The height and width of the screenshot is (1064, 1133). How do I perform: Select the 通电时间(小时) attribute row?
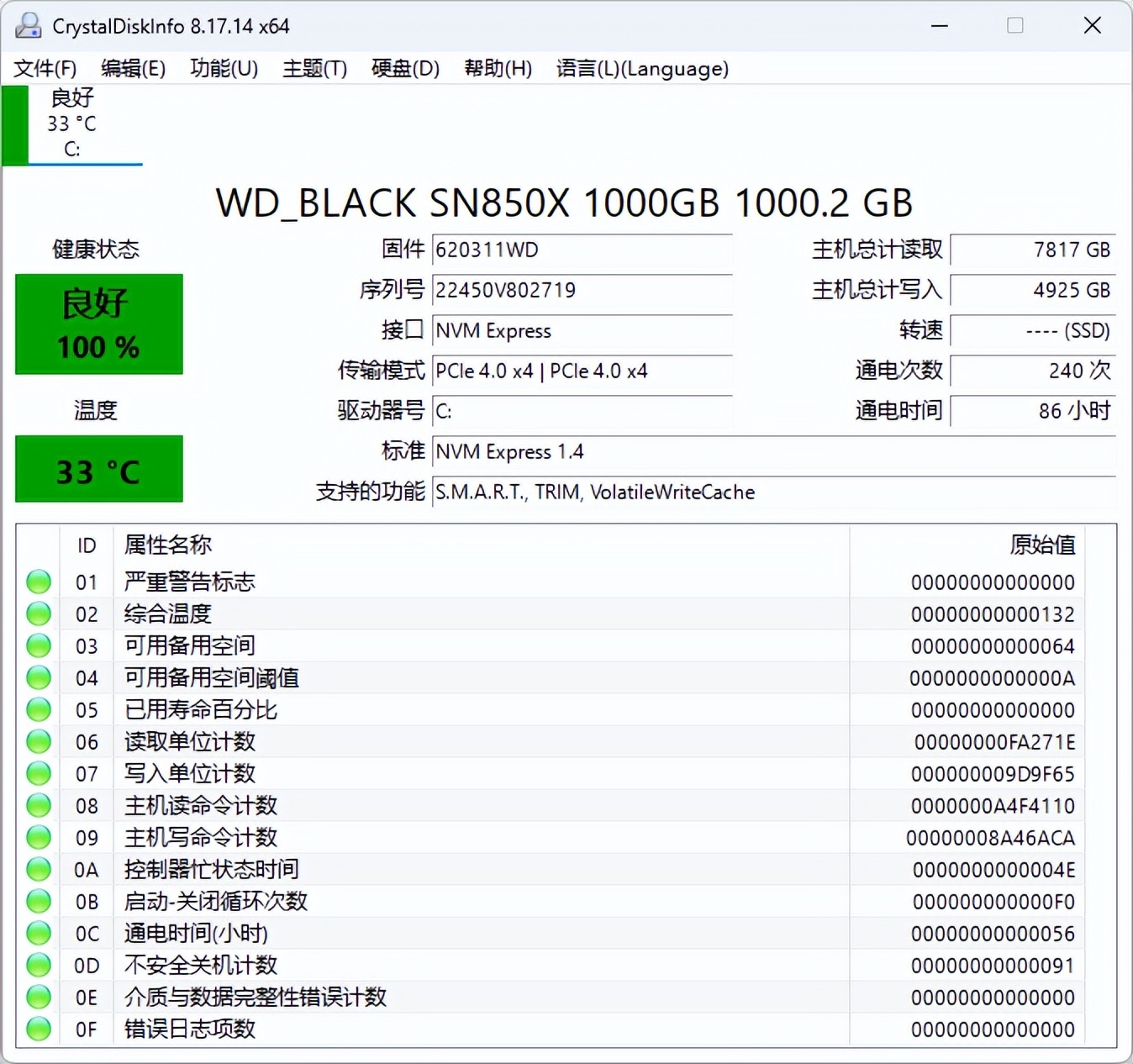(x=551, y=933)
